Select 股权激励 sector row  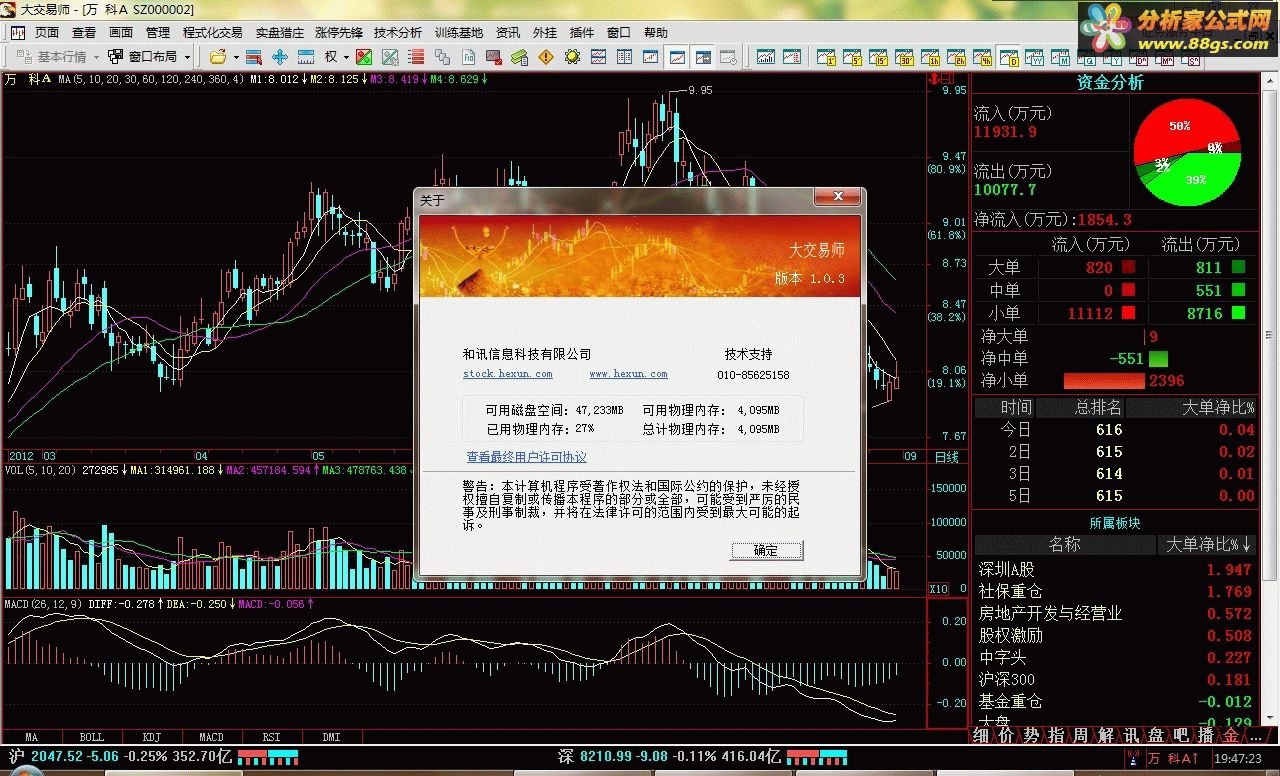[1116, 635]
